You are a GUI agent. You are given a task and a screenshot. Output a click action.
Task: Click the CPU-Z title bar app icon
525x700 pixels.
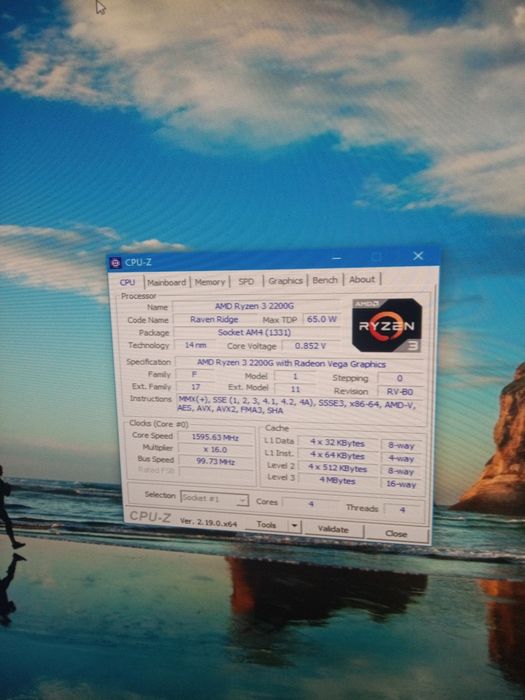click(115, 263)
